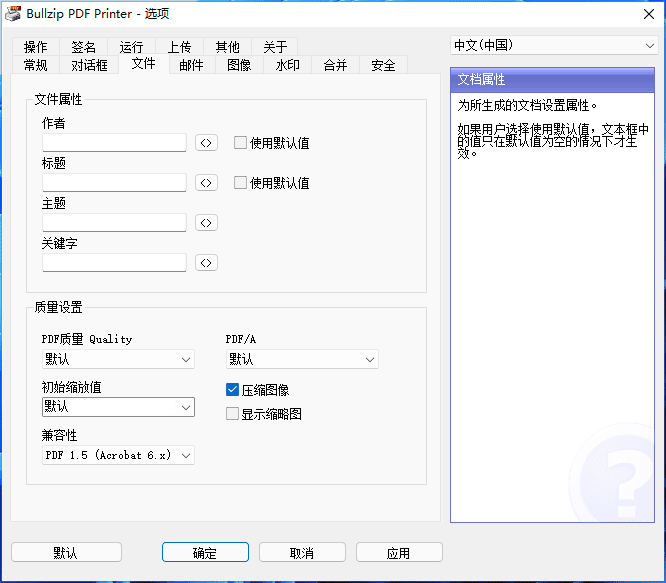
Task: Switch to the 水印 tab
Action: 287,65
